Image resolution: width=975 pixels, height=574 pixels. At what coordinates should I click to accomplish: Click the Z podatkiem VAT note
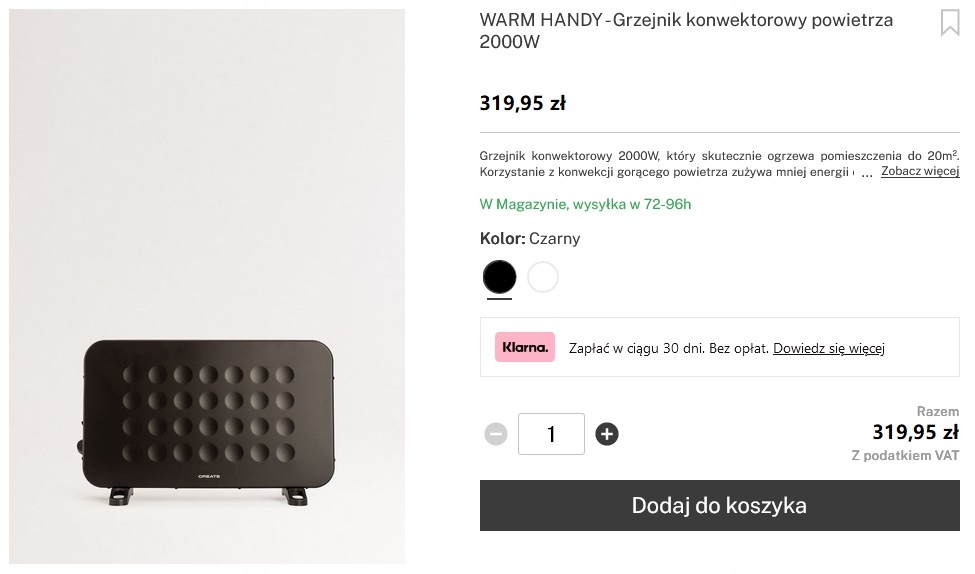[x=905, y=455]
